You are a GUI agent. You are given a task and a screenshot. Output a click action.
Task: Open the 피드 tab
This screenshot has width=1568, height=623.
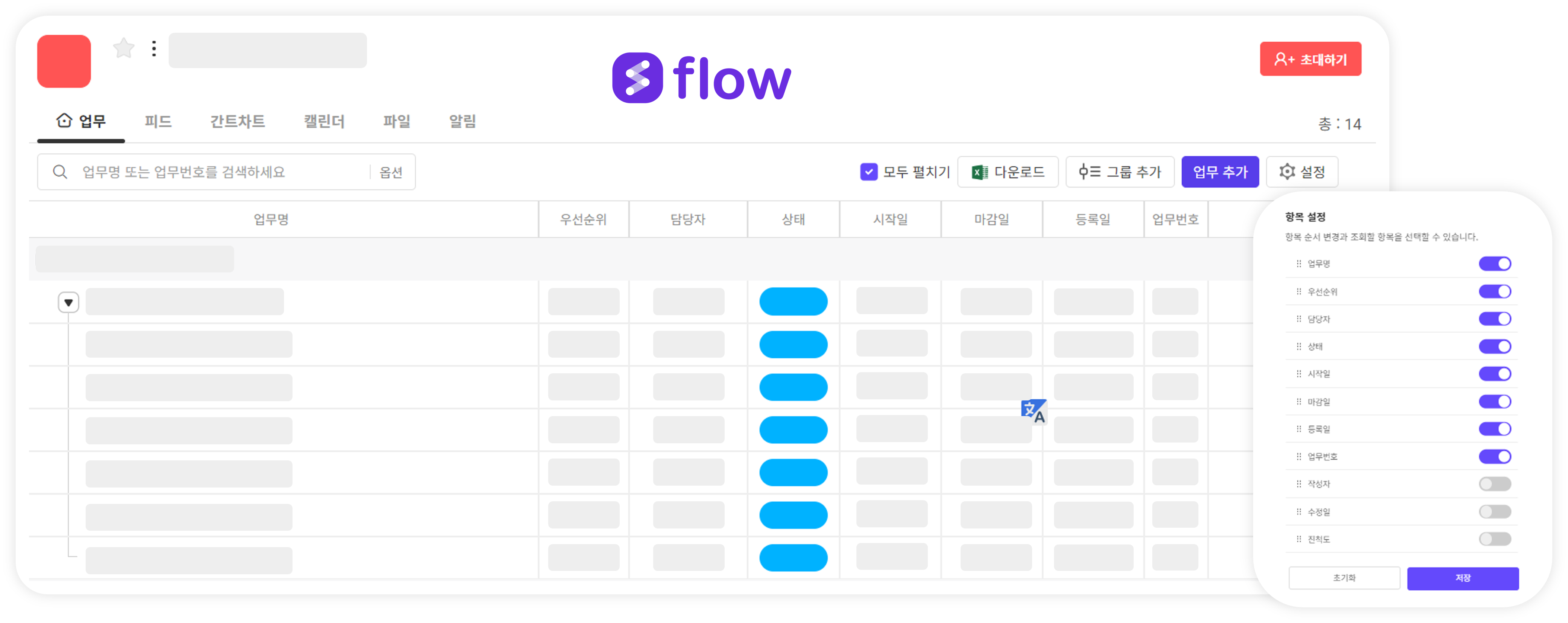(158, 121)
